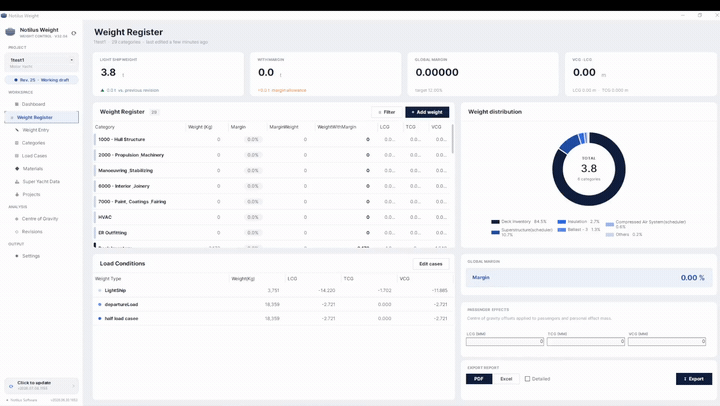Select PDF export format
The height and width of the screenshot is (406, 720).
(479, 379)
